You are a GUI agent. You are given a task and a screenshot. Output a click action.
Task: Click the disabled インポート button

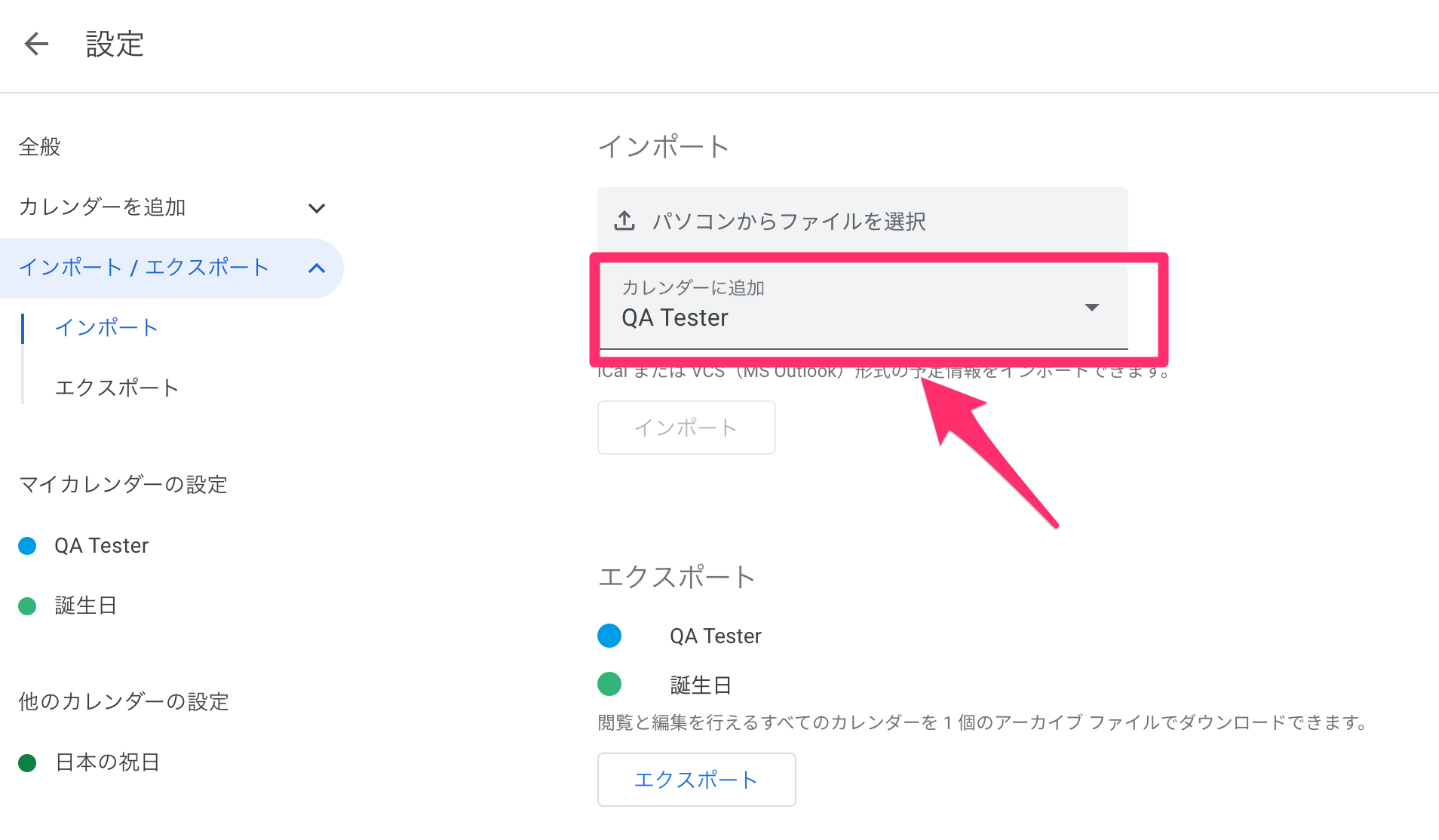(x=686, y=427)
